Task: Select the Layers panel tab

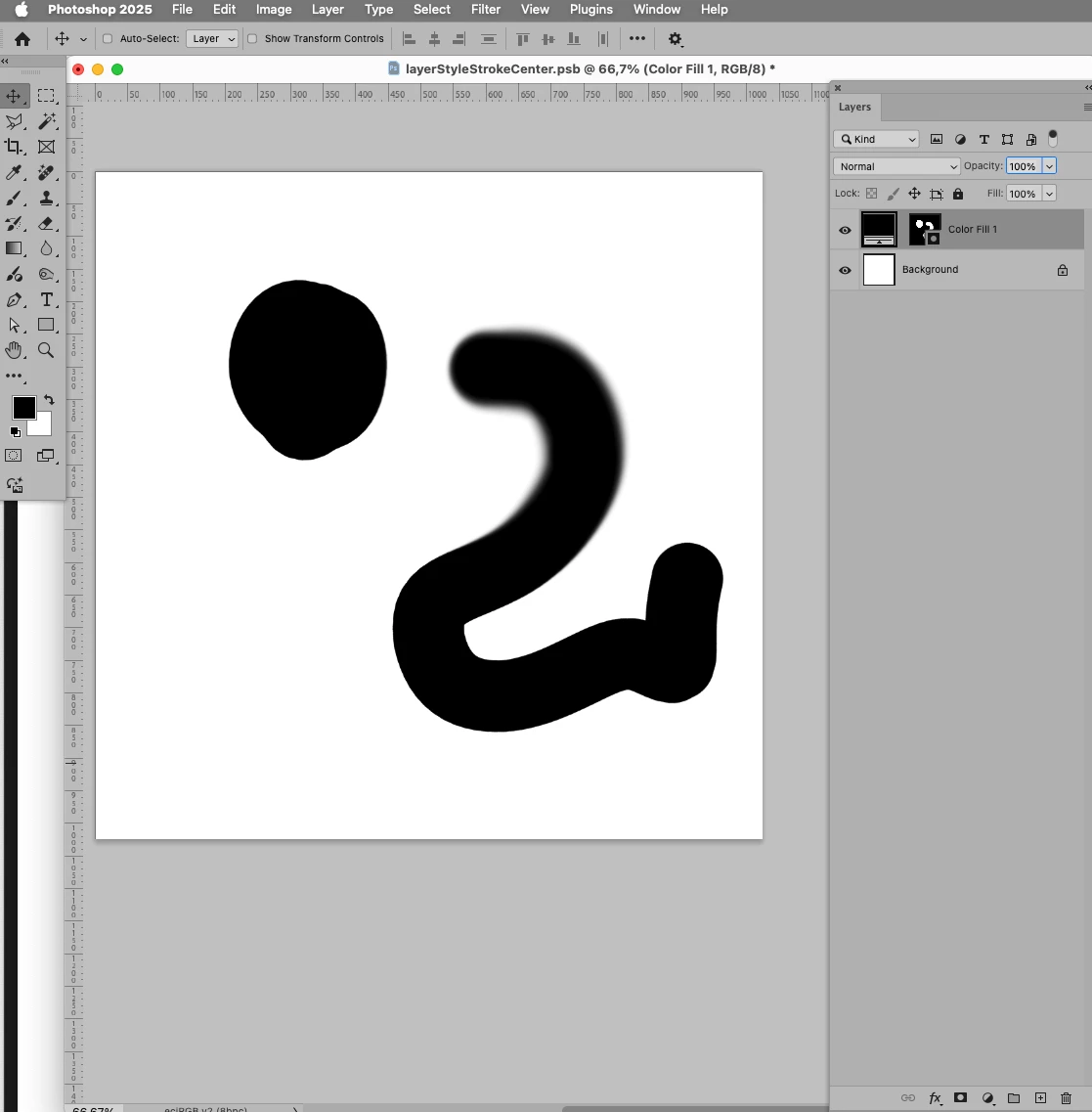Action: coord(854,107)
